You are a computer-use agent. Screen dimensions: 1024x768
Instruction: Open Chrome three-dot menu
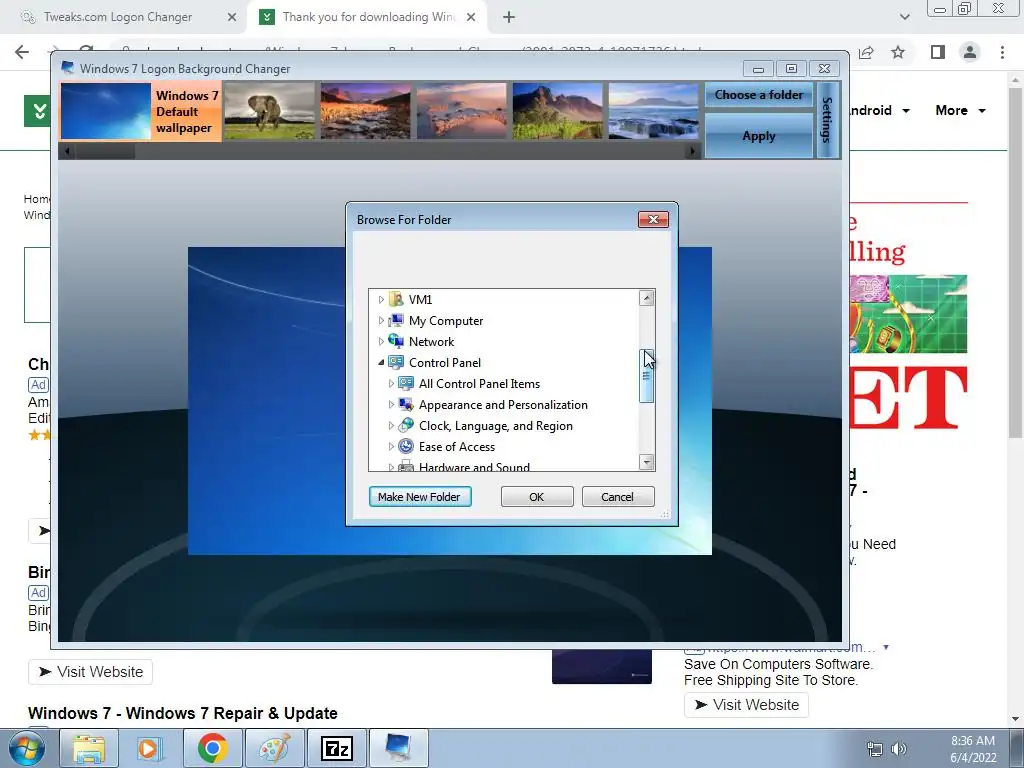coord(1002,52)
